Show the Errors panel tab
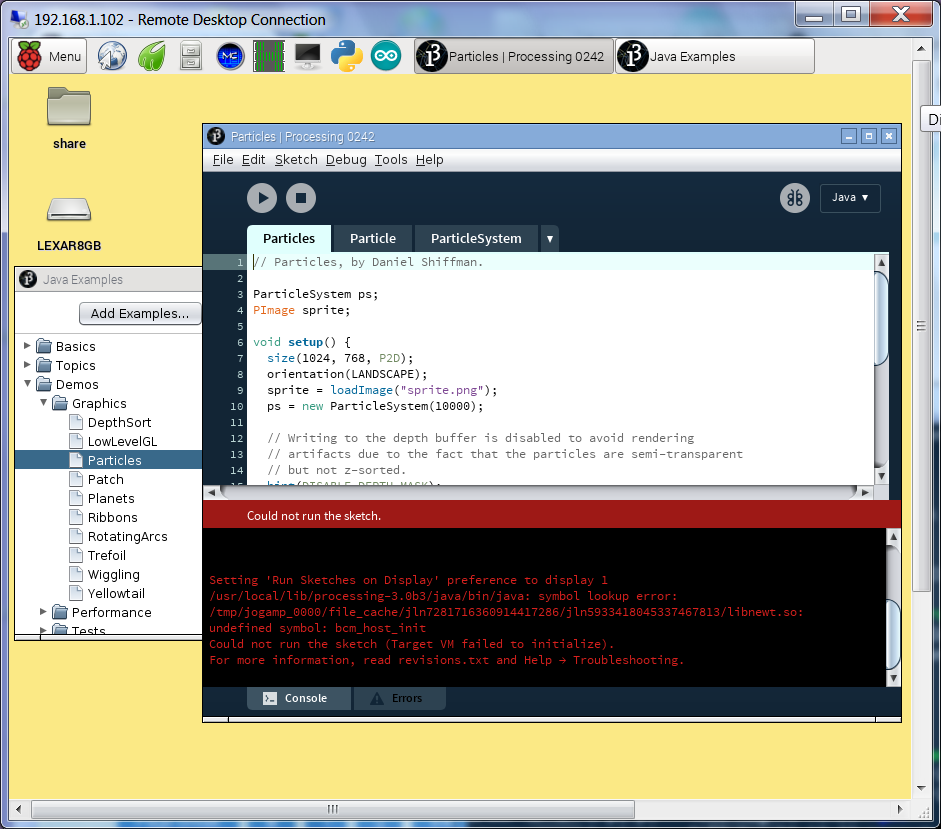 tap(398, 699)
